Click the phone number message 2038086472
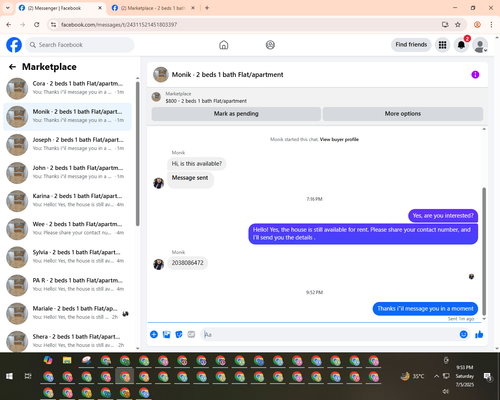 (x=187, y=263)
